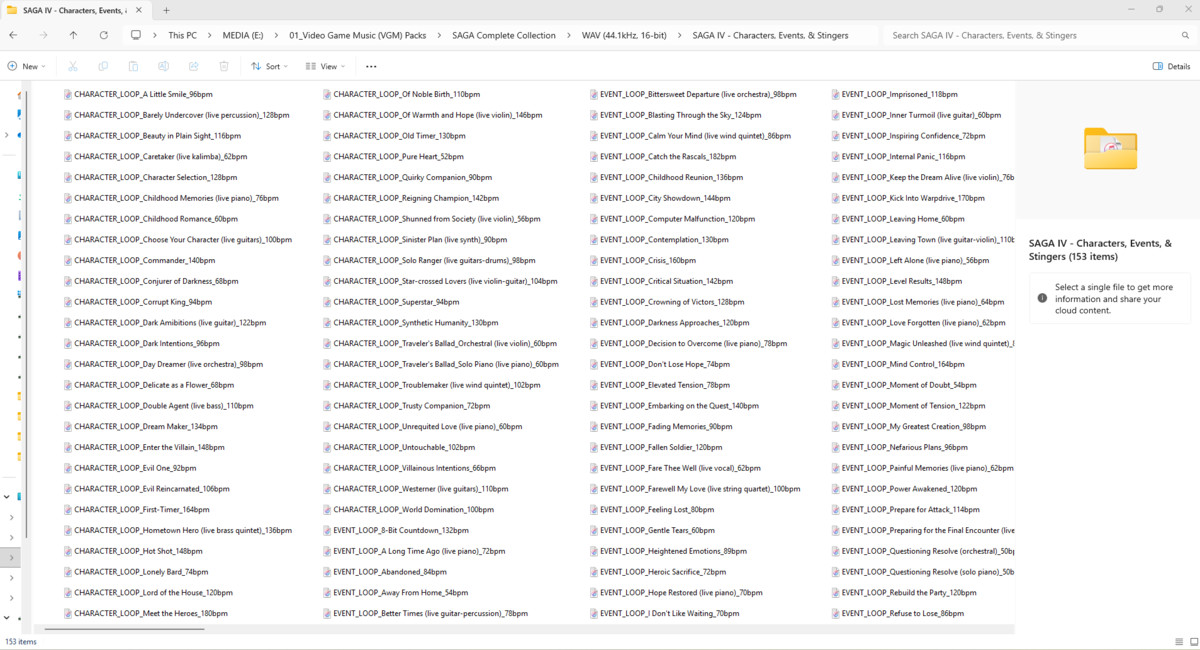Open the See more three-dots menu
Screen dimensions: 1200x650
click(x=371, y=66)
